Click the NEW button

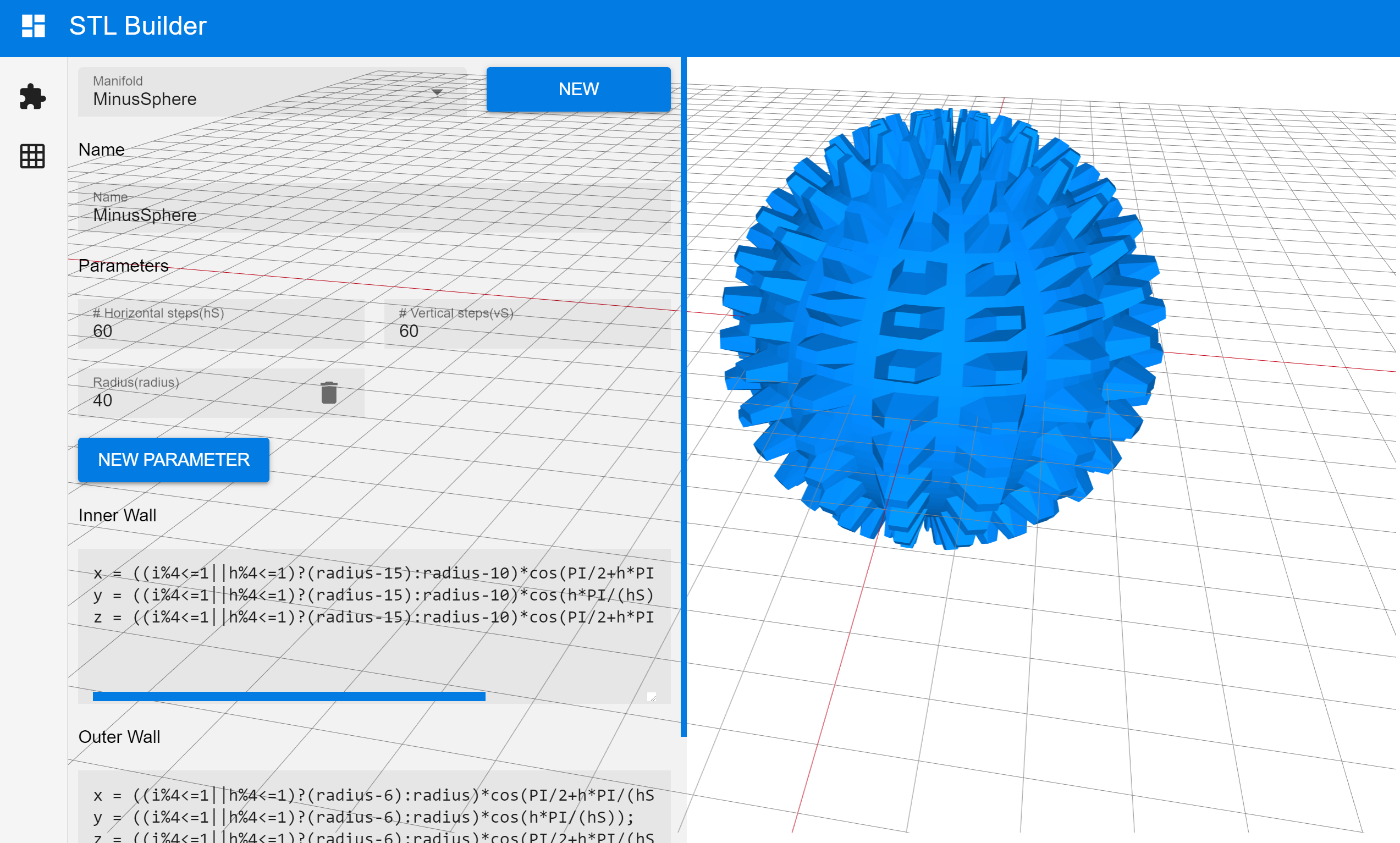(578, 89)
